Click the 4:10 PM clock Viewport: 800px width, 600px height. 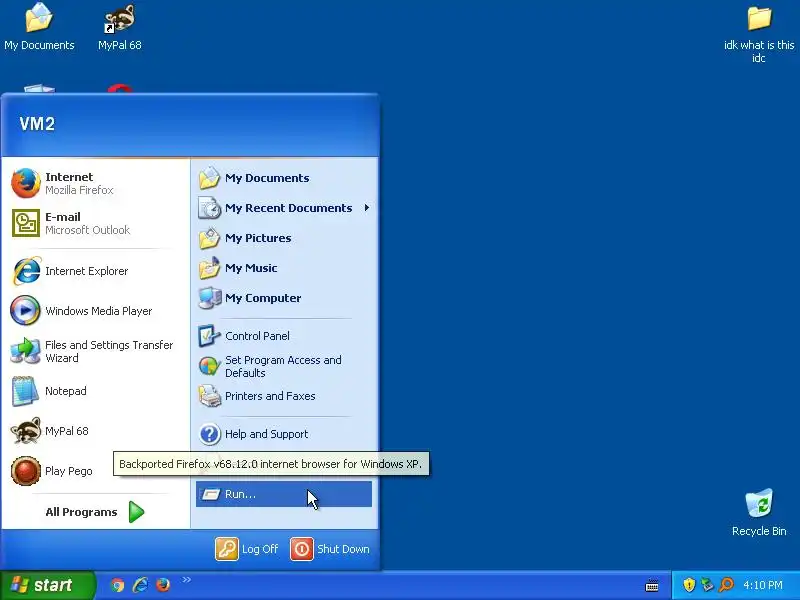[763, 585]
